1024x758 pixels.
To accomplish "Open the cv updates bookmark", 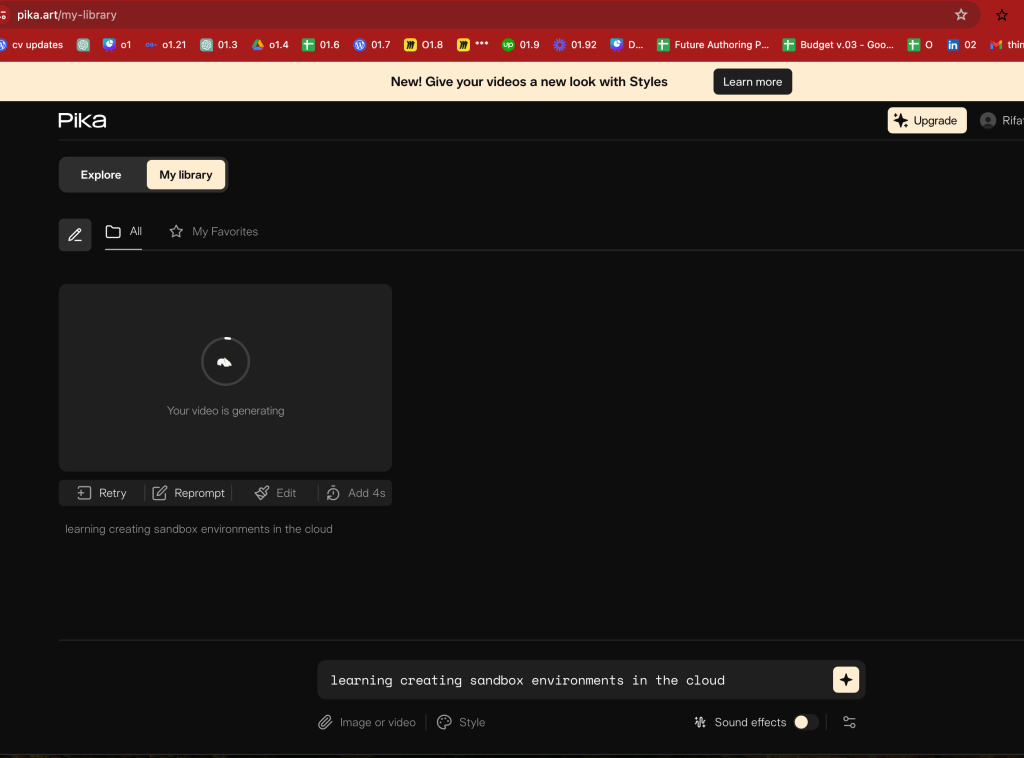I will (x=31, y=44).
